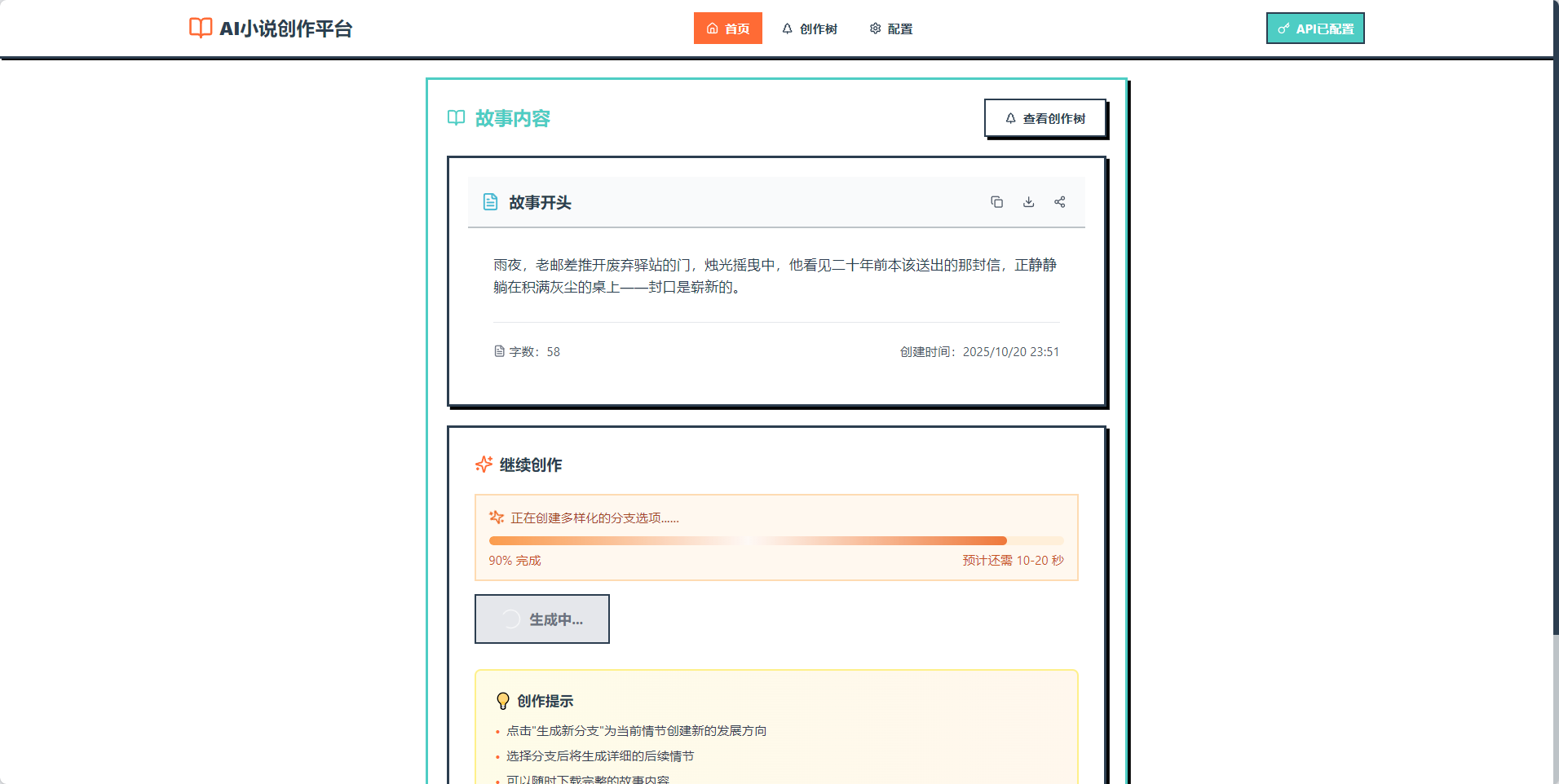Click the copy icon on 故事开头 card
This screenshot has width=1559, height=784.
pyautogui.click(x=996, y=201)
